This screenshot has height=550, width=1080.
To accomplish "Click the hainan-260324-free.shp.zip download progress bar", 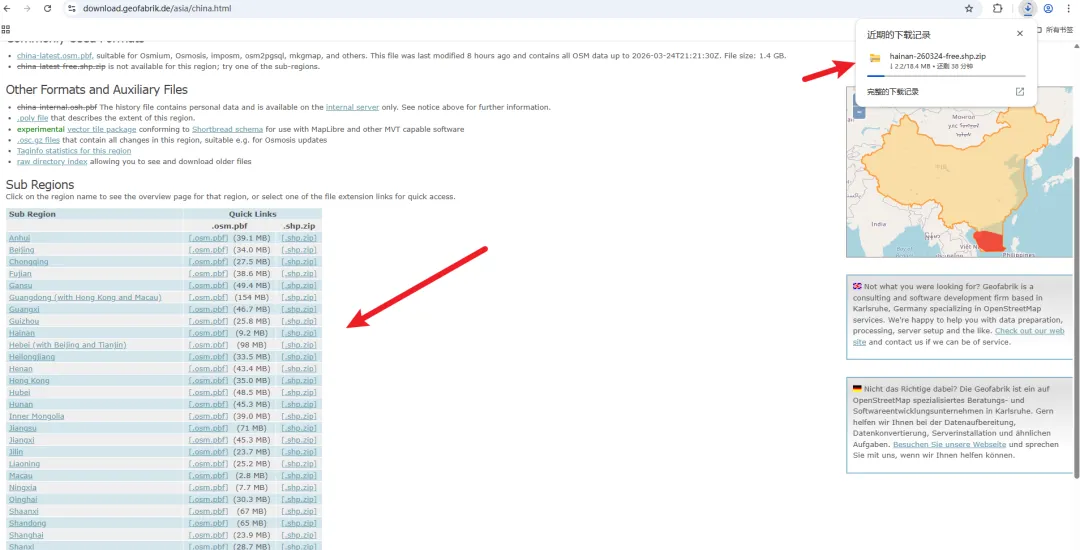I will pyautogui.click(x=946, y=76).
